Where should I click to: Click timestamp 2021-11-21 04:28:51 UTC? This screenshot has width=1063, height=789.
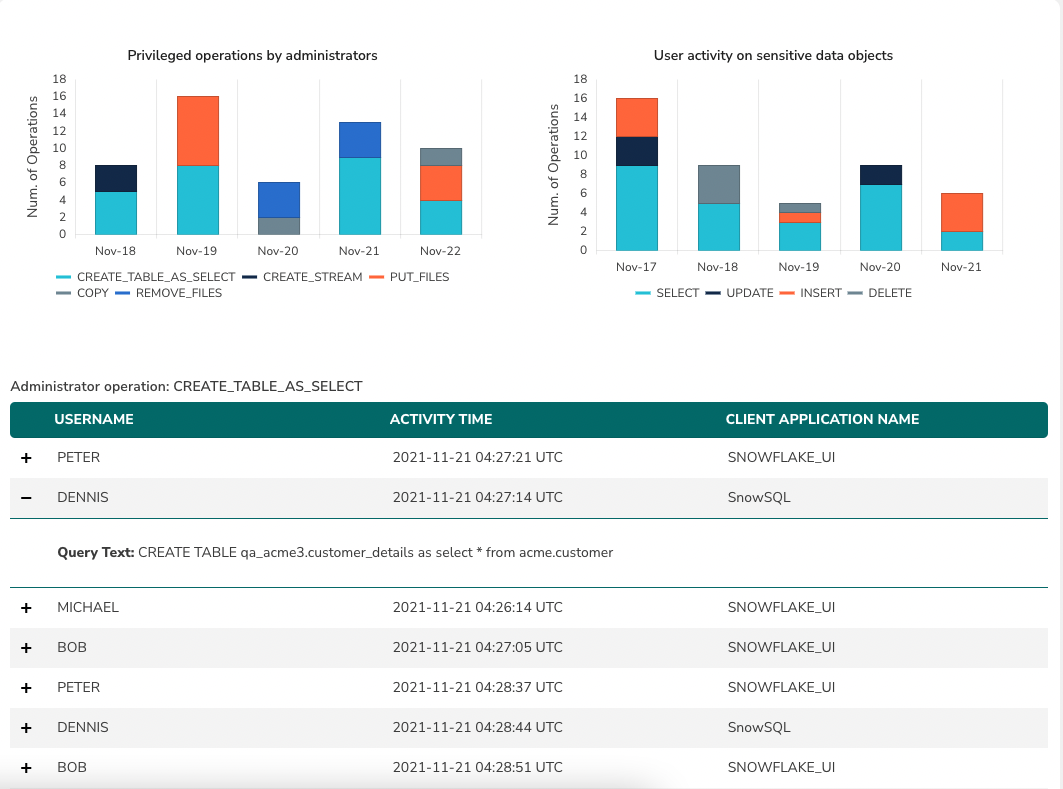pos(477,767)
